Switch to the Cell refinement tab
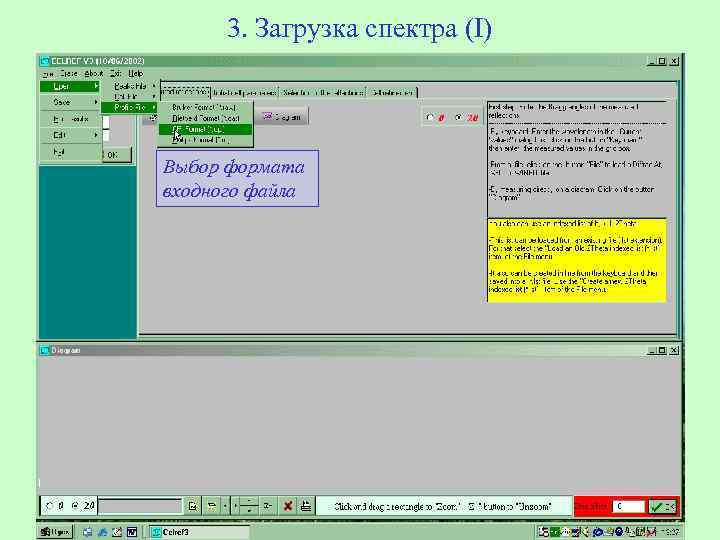This screenshot has width=720, height=540. tap(392, 92)
